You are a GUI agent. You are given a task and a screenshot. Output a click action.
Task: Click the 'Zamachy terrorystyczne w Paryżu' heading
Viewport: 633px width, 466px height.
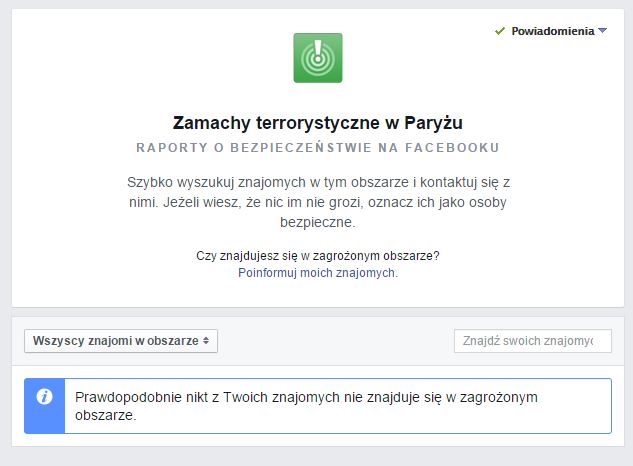coord(317,123)
